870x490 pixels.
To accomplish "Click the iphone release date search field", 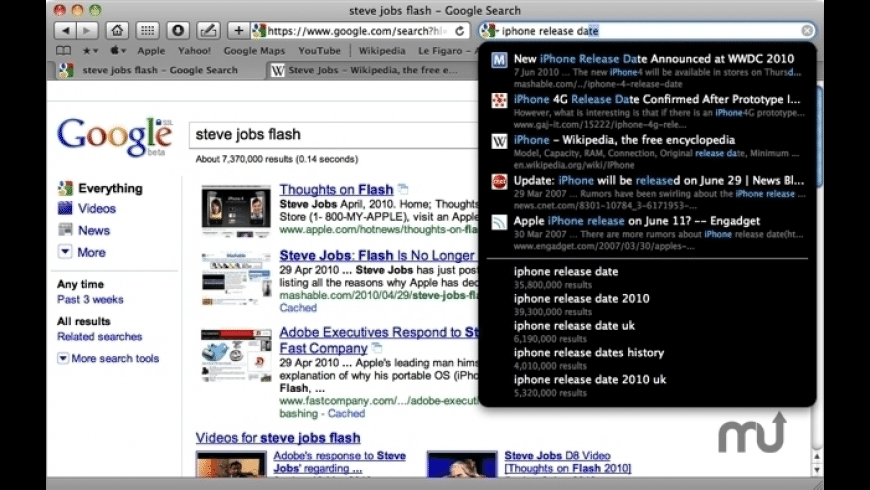I will pyautogui.click(x=647, y=31).
